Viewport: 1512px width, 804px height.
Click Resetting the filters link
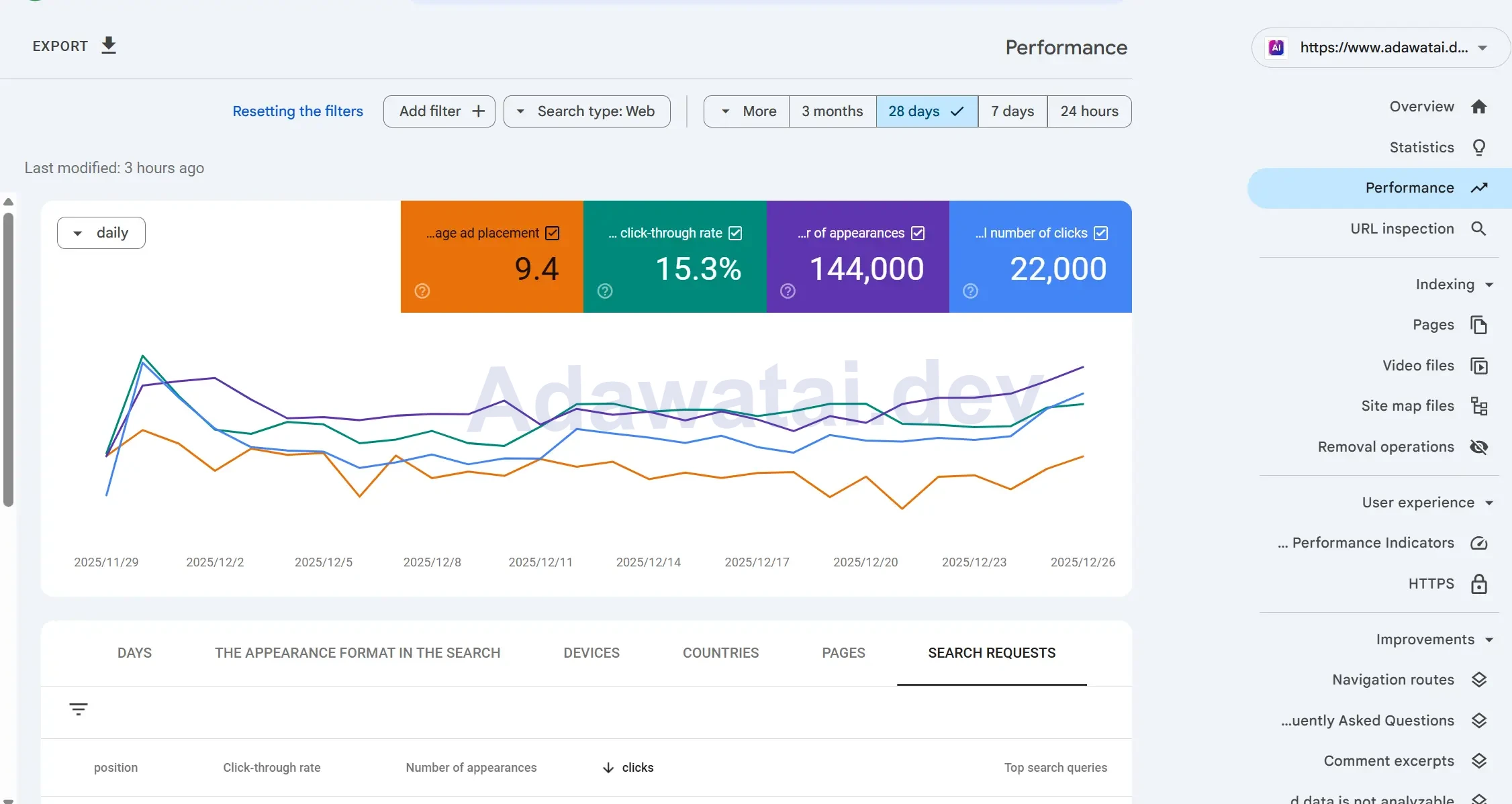pyautogui.click(x=297, y=111)
